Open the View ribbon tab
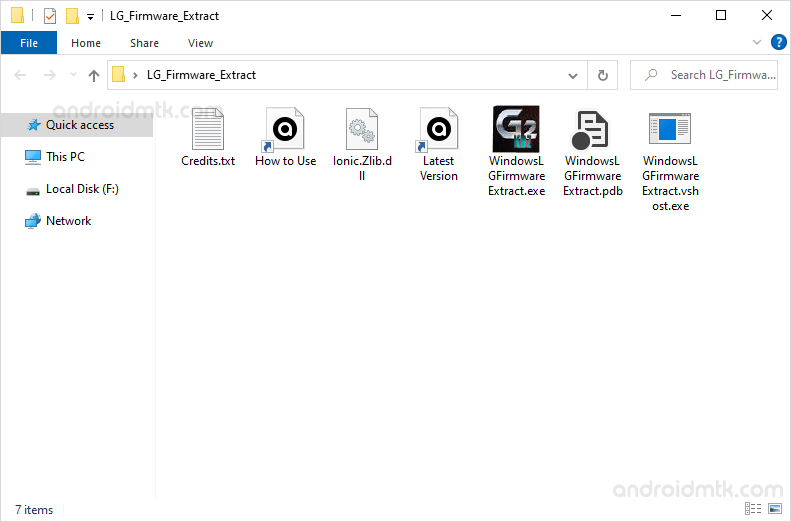Screen dimensions: 791x522 [x=200, y=43]
